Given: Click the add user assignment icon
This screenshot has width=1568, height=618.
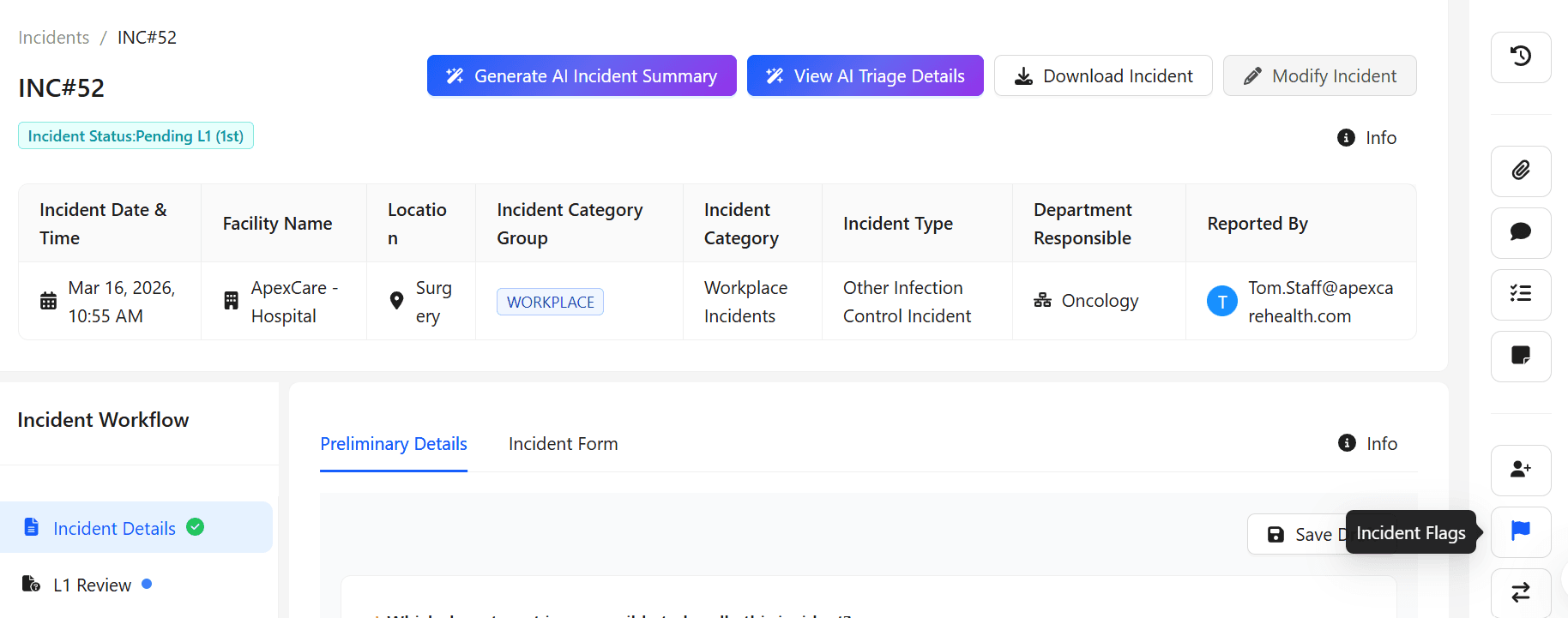Looking at the screenshot, I should tap(1520, 470).
